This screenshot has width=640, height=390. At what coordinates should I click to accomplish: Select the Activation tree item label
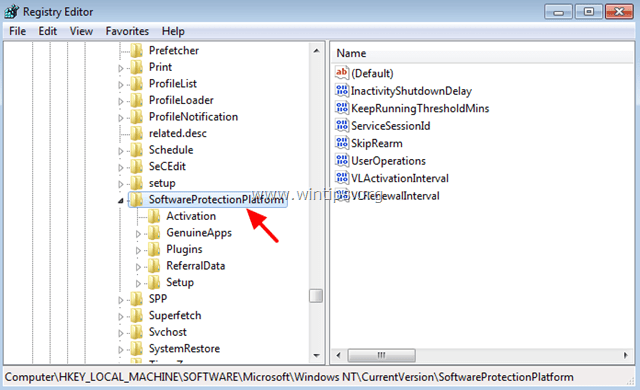[191, 216]
